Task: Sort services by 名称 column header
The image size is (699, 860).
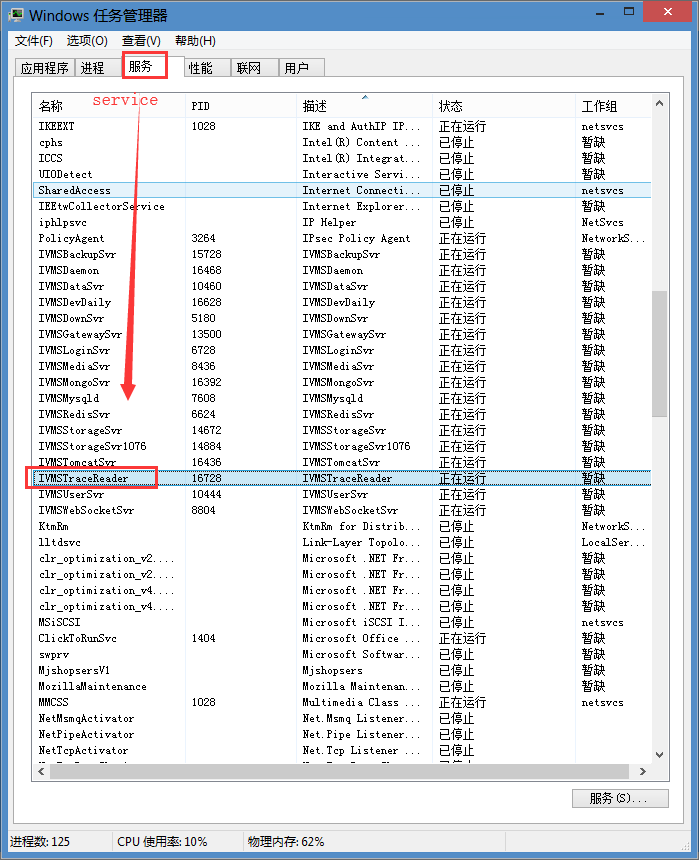Action: tap(109, 106)
